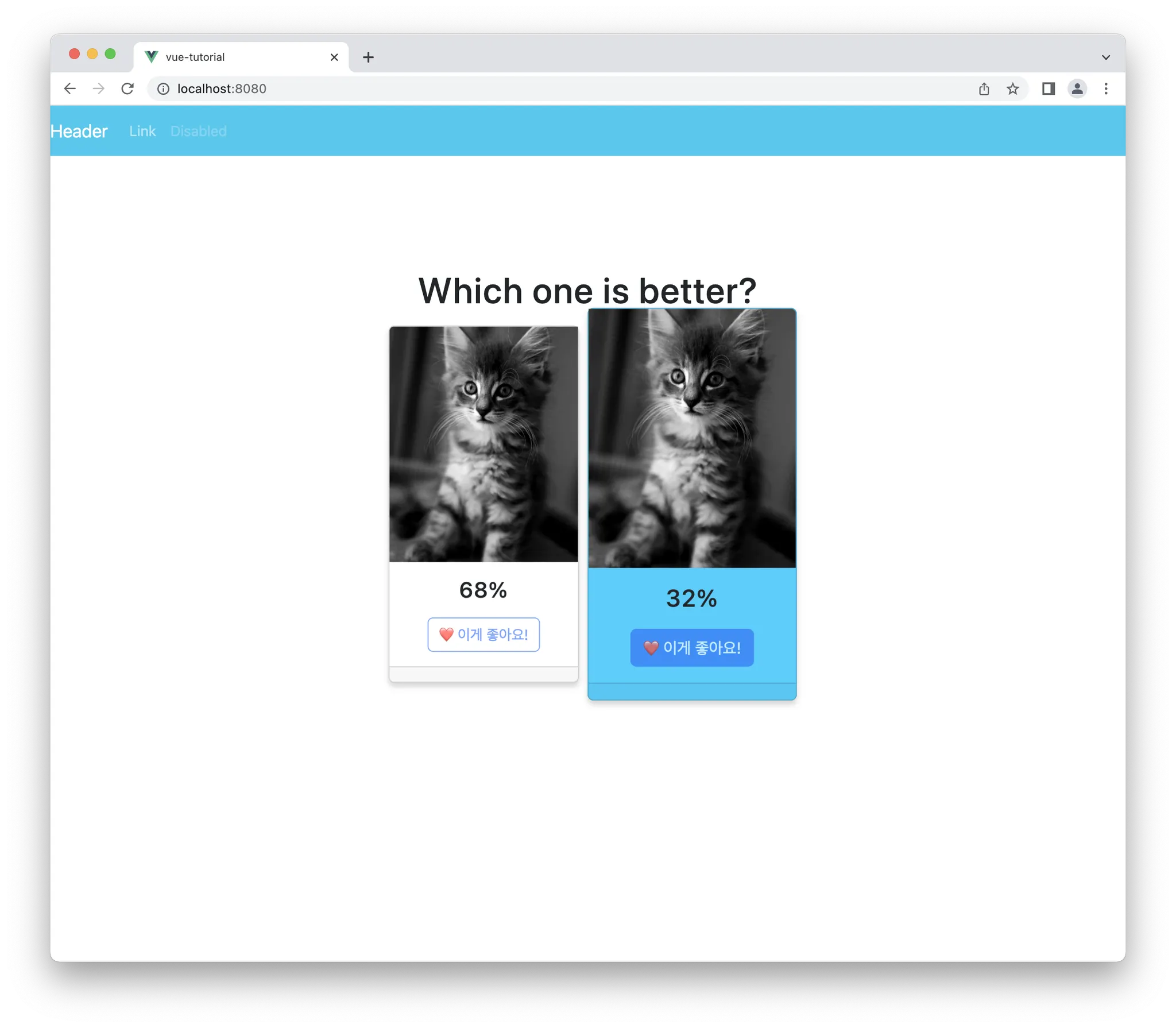Click the browser back arrow

[x=69, y=88]
